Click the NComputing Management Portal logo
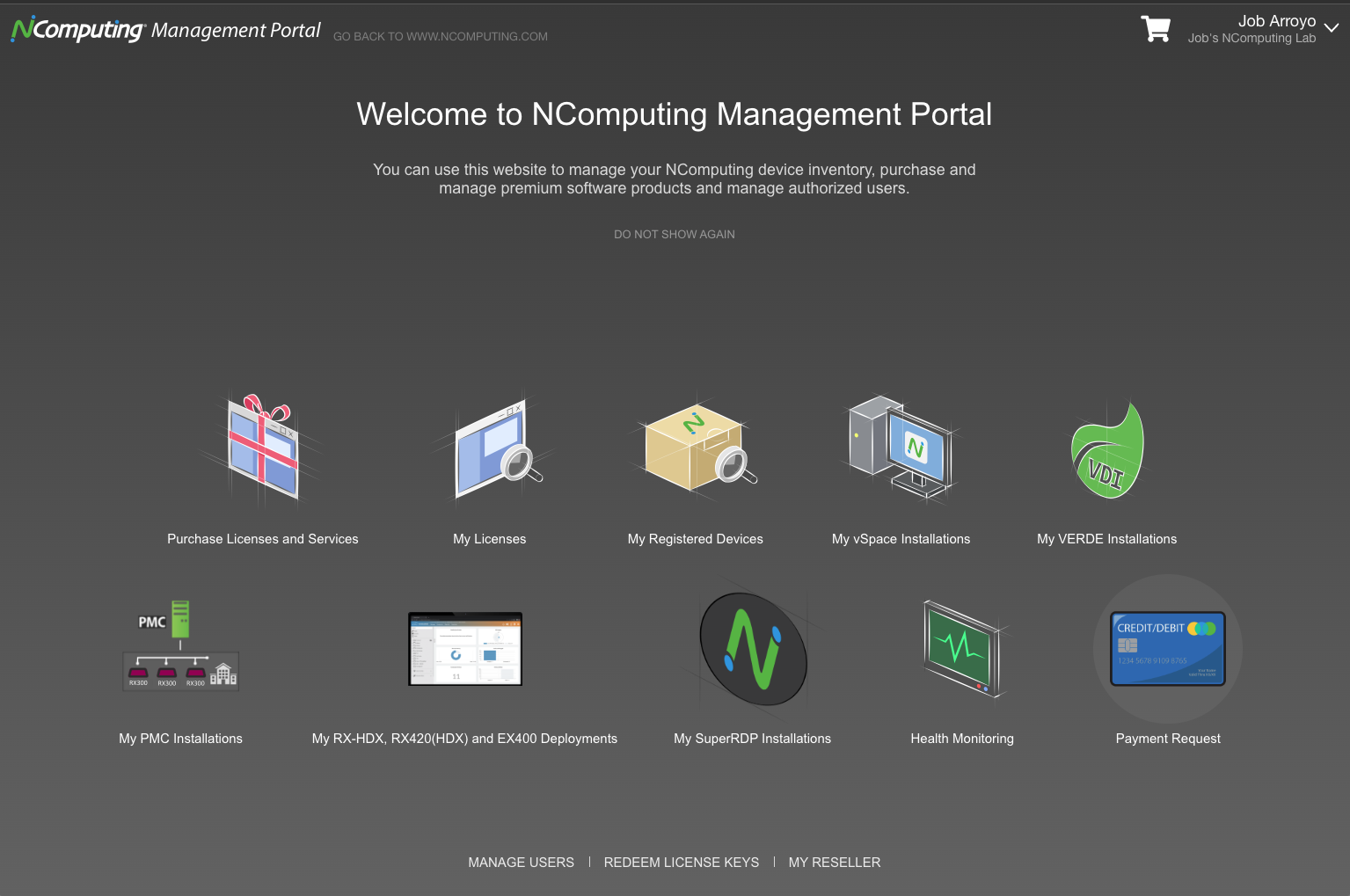 point(166,29)
